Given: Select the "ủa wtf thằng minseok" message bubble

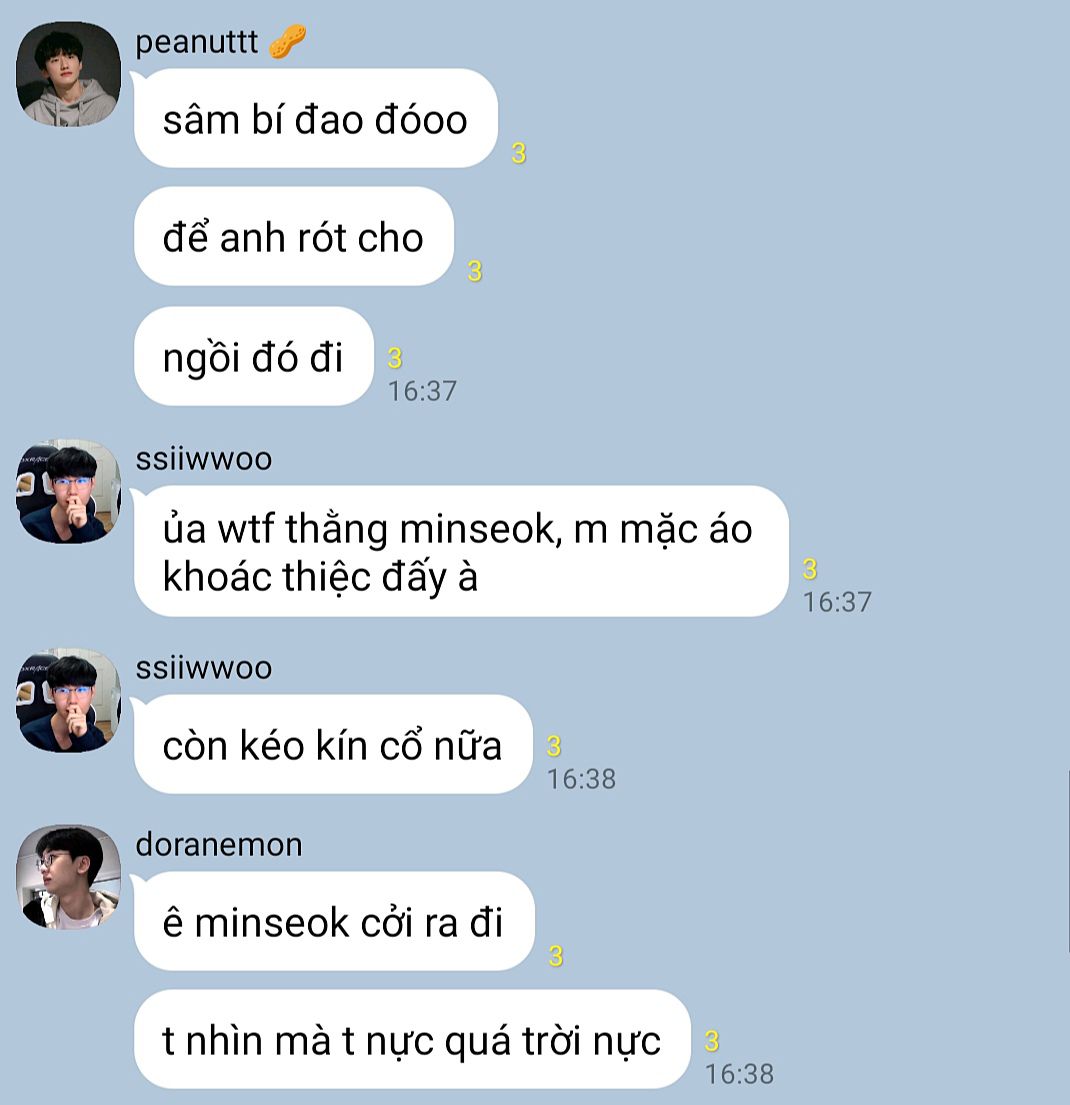Looking at the screenshot, I should (x=461, y=551).
